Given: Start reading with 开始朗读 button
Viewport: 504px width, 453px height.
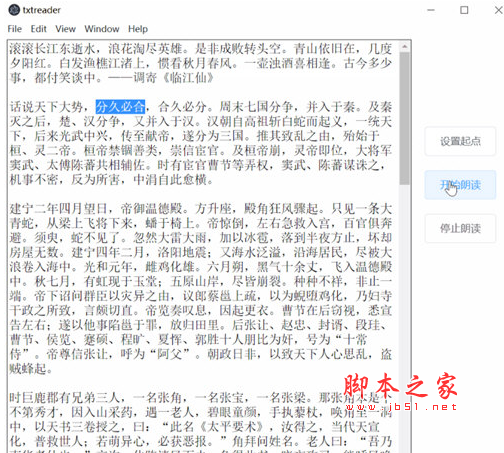Looking at the screenshot, I should [460, 185].
